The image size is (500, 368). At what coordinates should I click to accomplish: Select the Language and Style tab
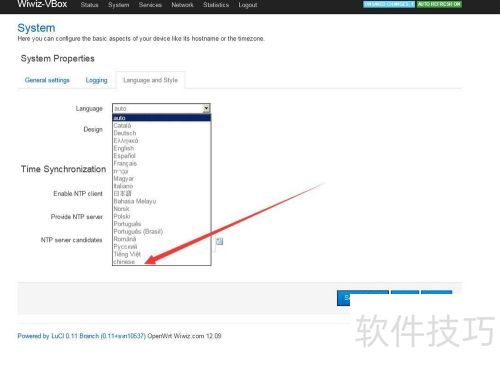point(150,80)
